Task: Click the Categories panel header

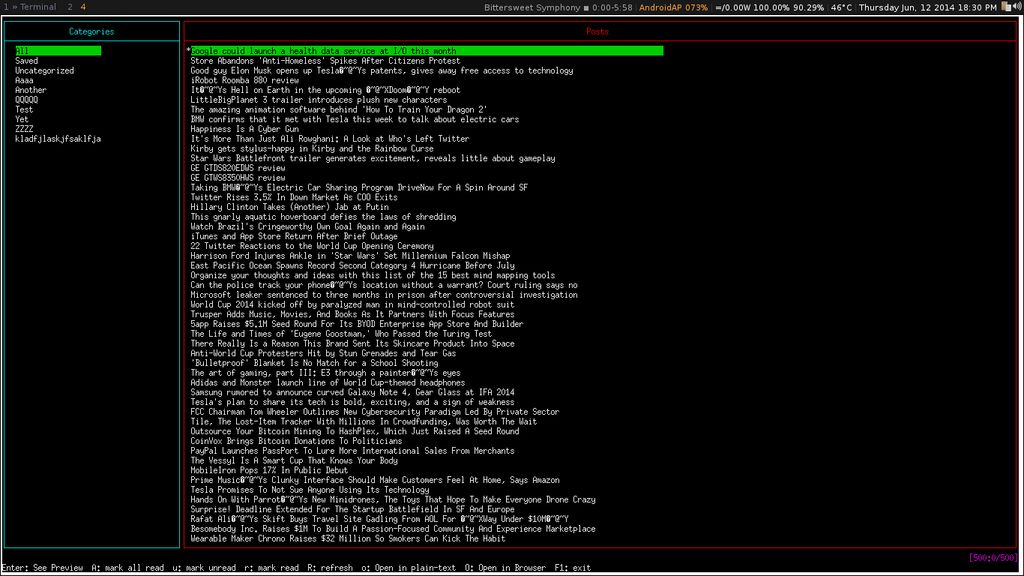Action: point(91,31)
